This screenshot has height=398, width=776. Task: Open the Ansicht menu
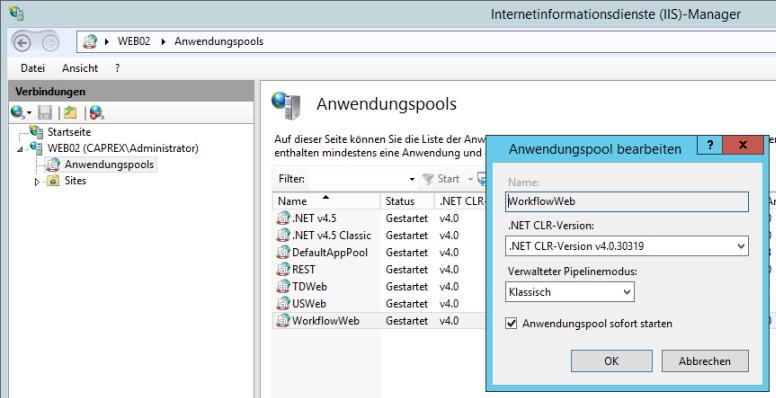click(80, 68)
